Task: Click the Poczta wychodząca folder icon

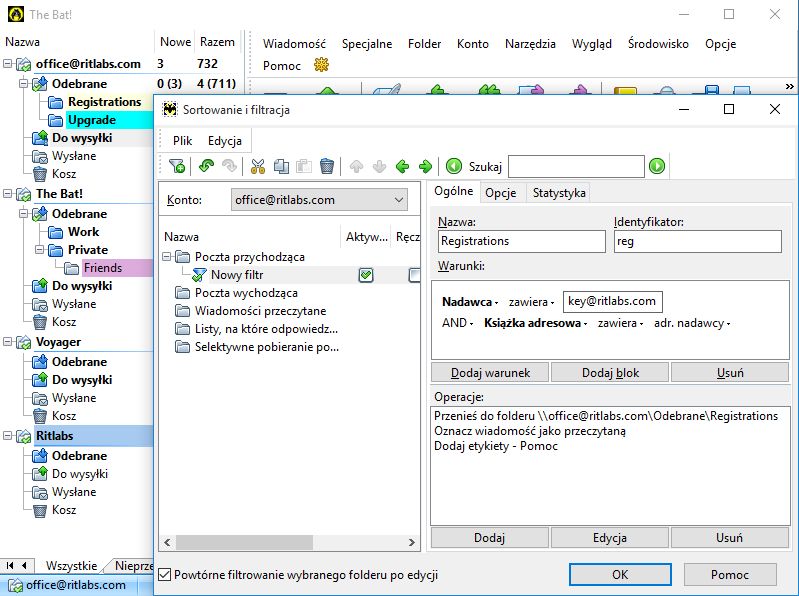Action: click(182, 293)
